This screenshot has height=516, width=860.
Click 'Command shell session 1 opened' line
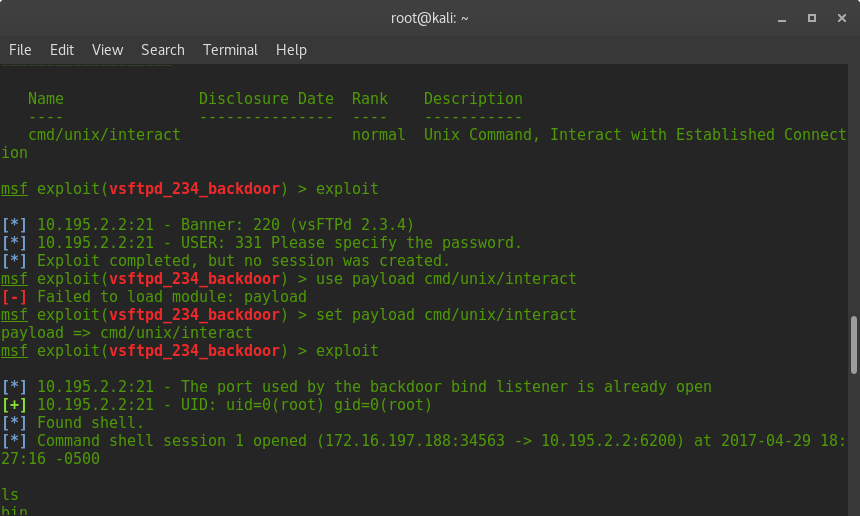[171, 441]
